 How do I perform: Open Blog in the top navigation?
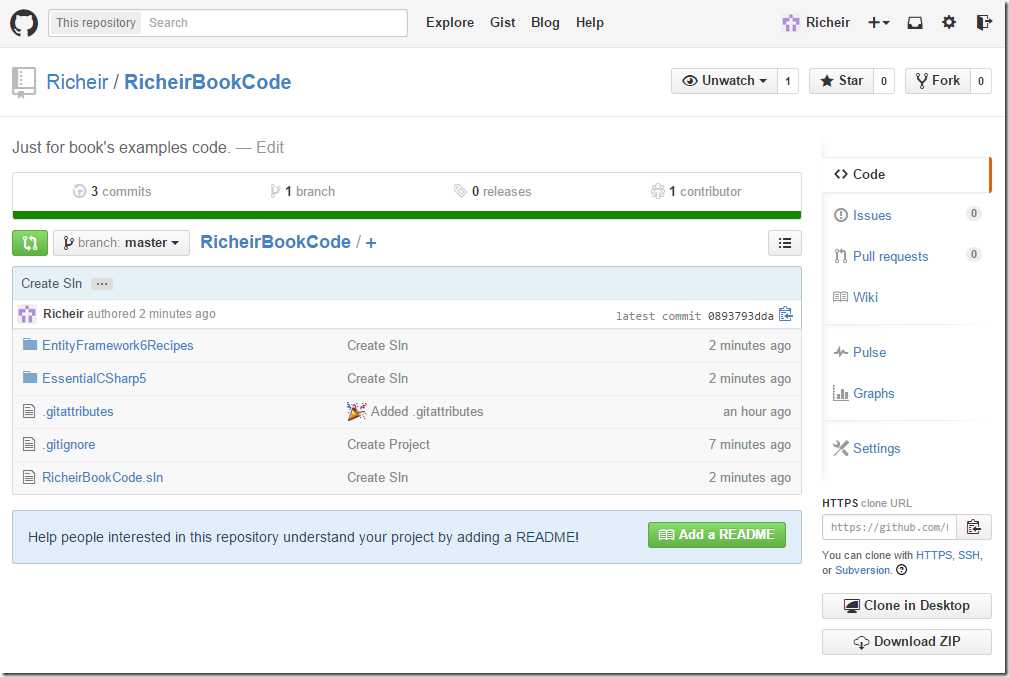pyautogui.click(x=545, y=23)
